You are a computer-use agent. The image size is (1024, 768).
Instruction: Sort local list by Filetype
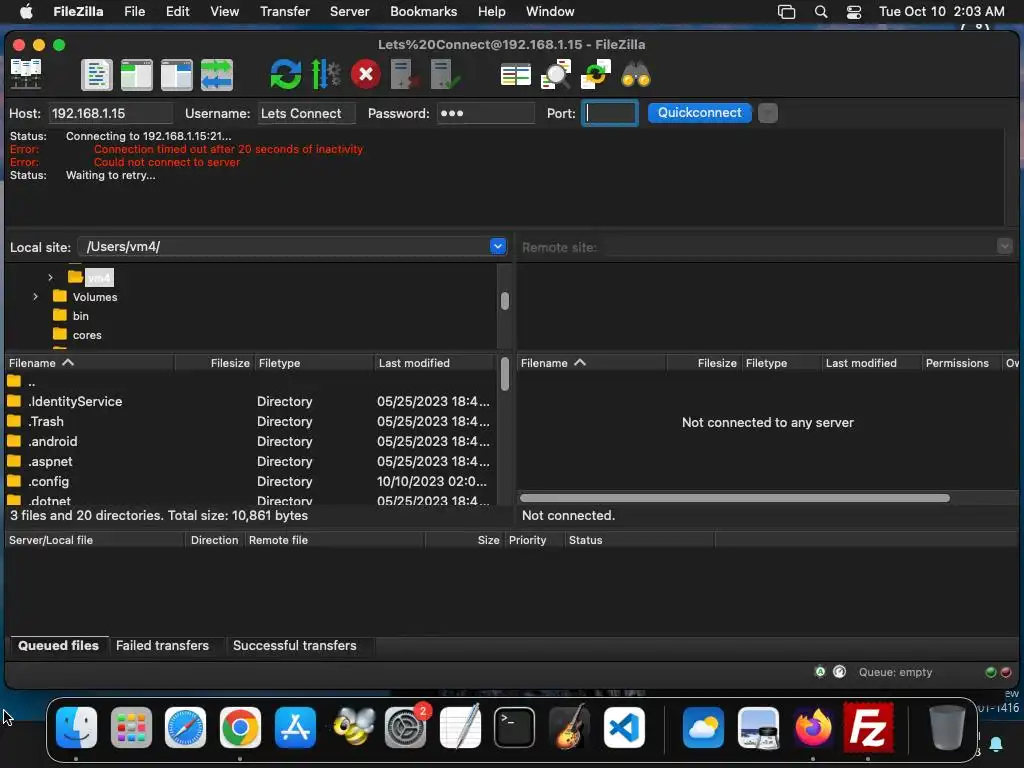coord(313,363)
